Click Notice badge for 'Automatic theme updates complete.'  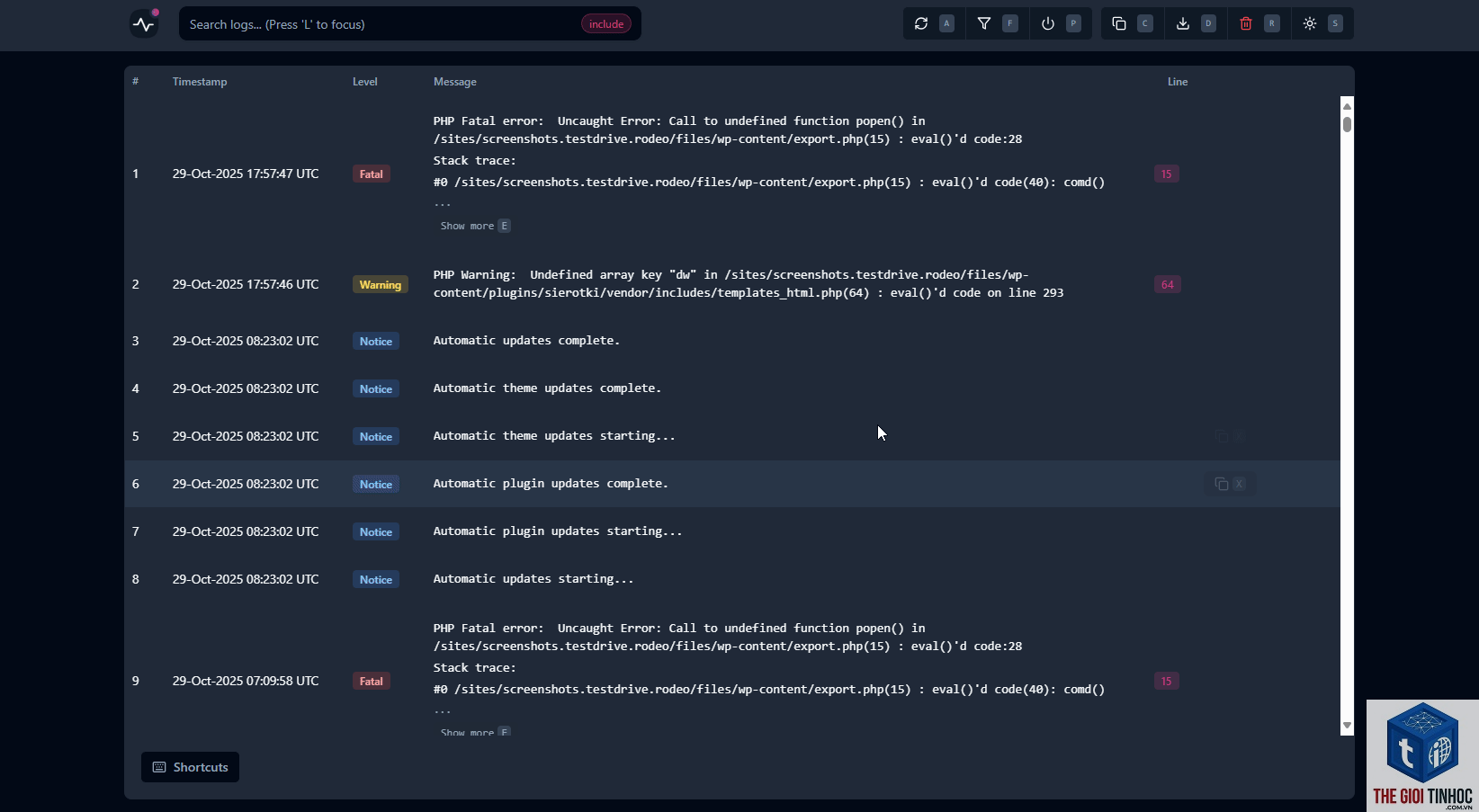376,388
